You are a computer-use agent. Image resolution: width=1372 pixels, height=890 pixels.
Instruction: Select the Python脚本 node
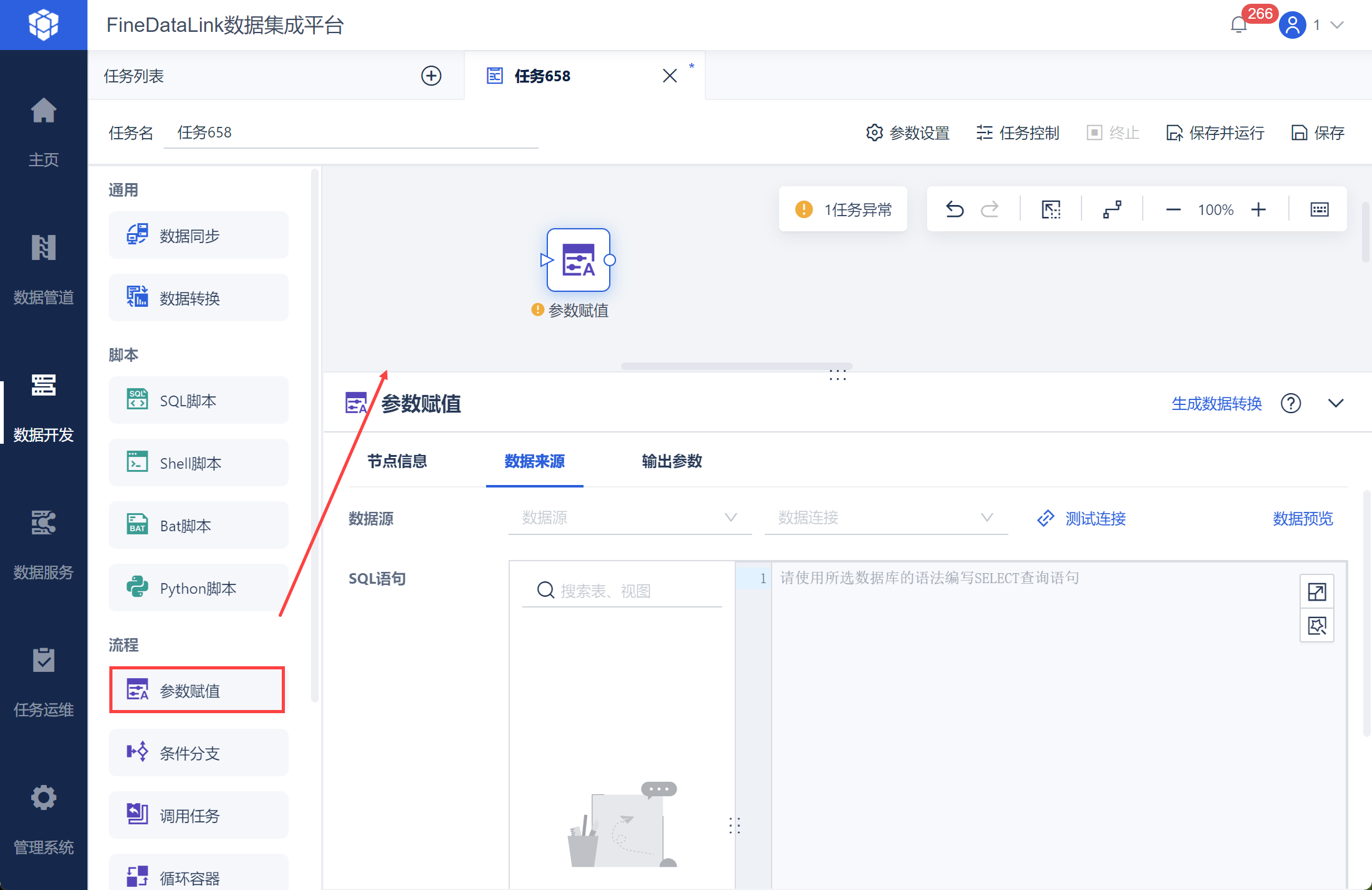coord(199,588)
